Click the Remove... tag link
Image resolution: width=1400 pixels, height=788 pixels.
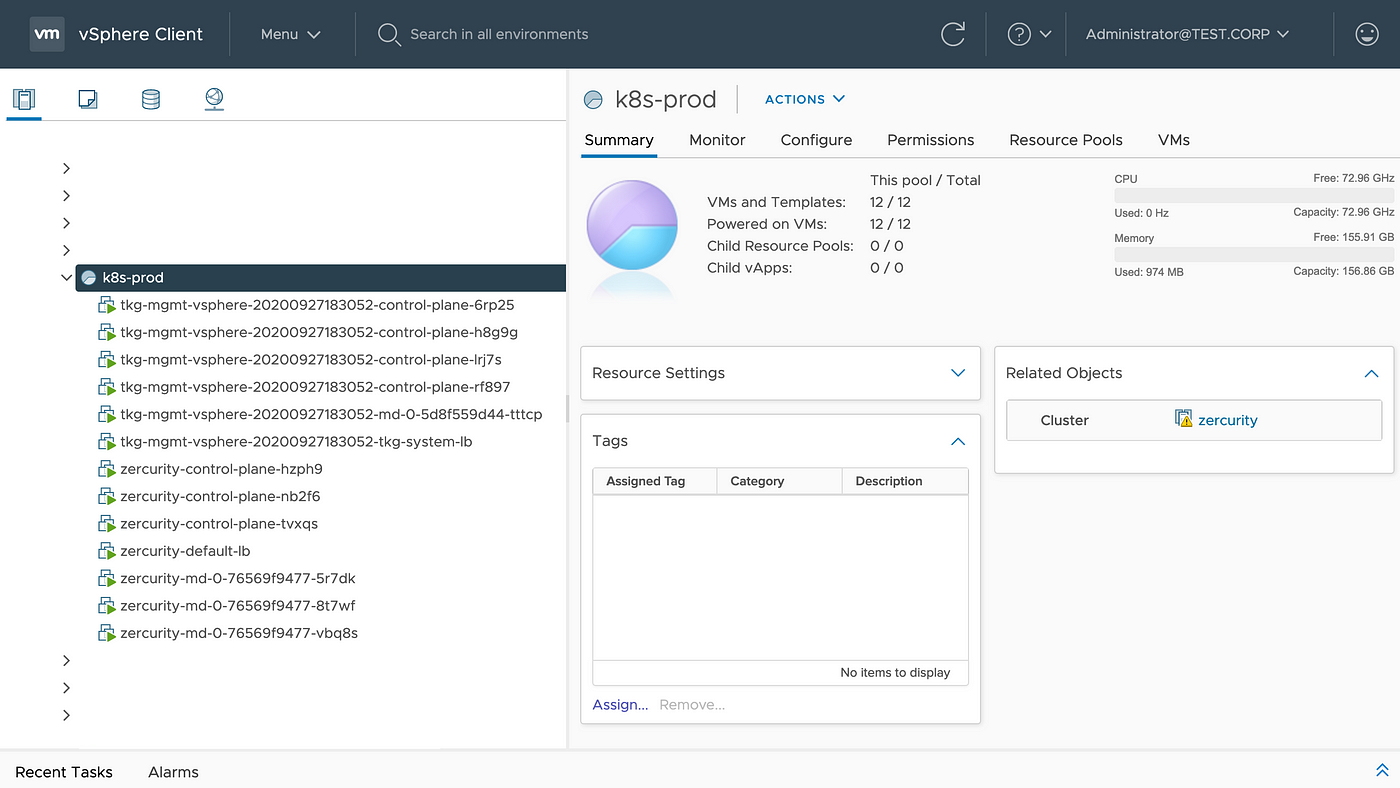[x=692, y=705]
